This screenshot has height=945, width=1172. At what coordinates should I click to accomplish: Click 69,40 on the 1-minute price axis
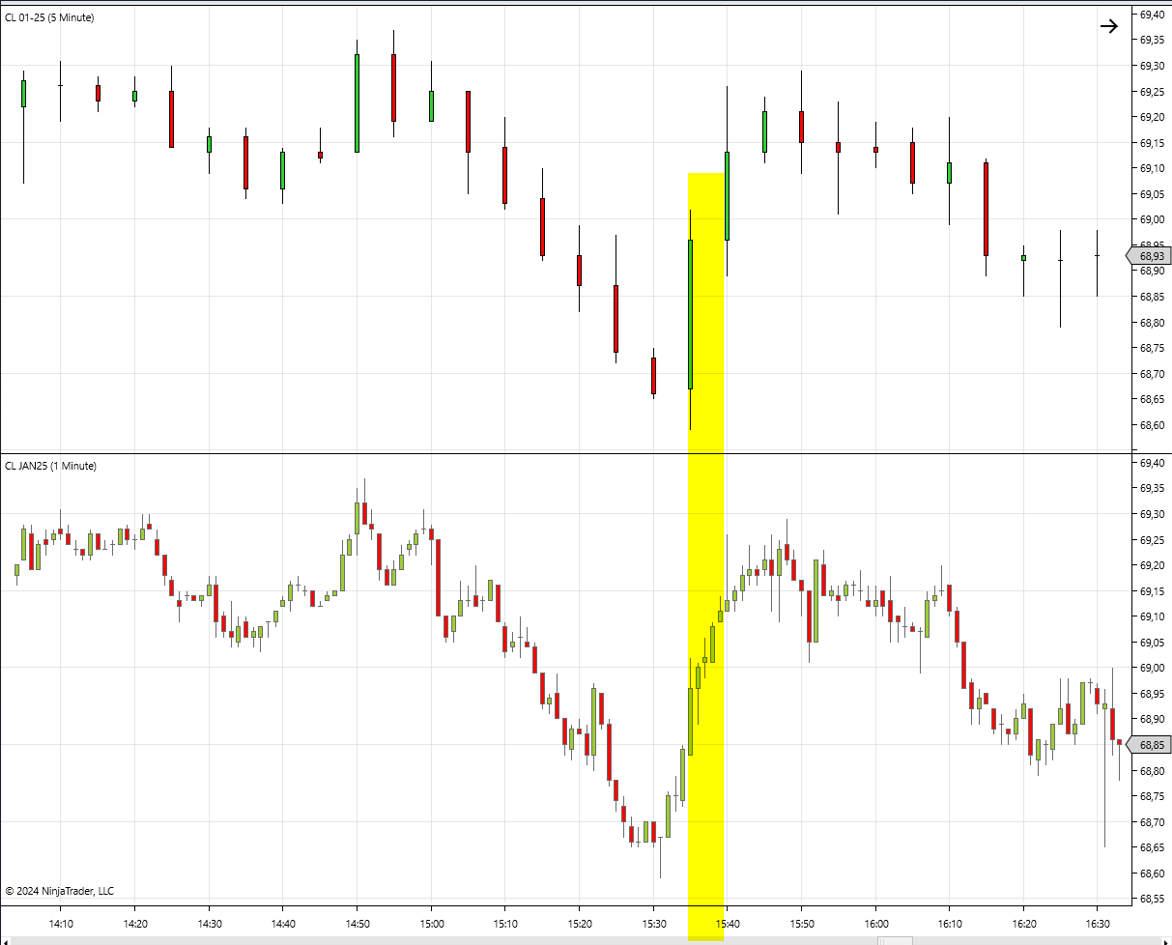tap(1152, 463)
